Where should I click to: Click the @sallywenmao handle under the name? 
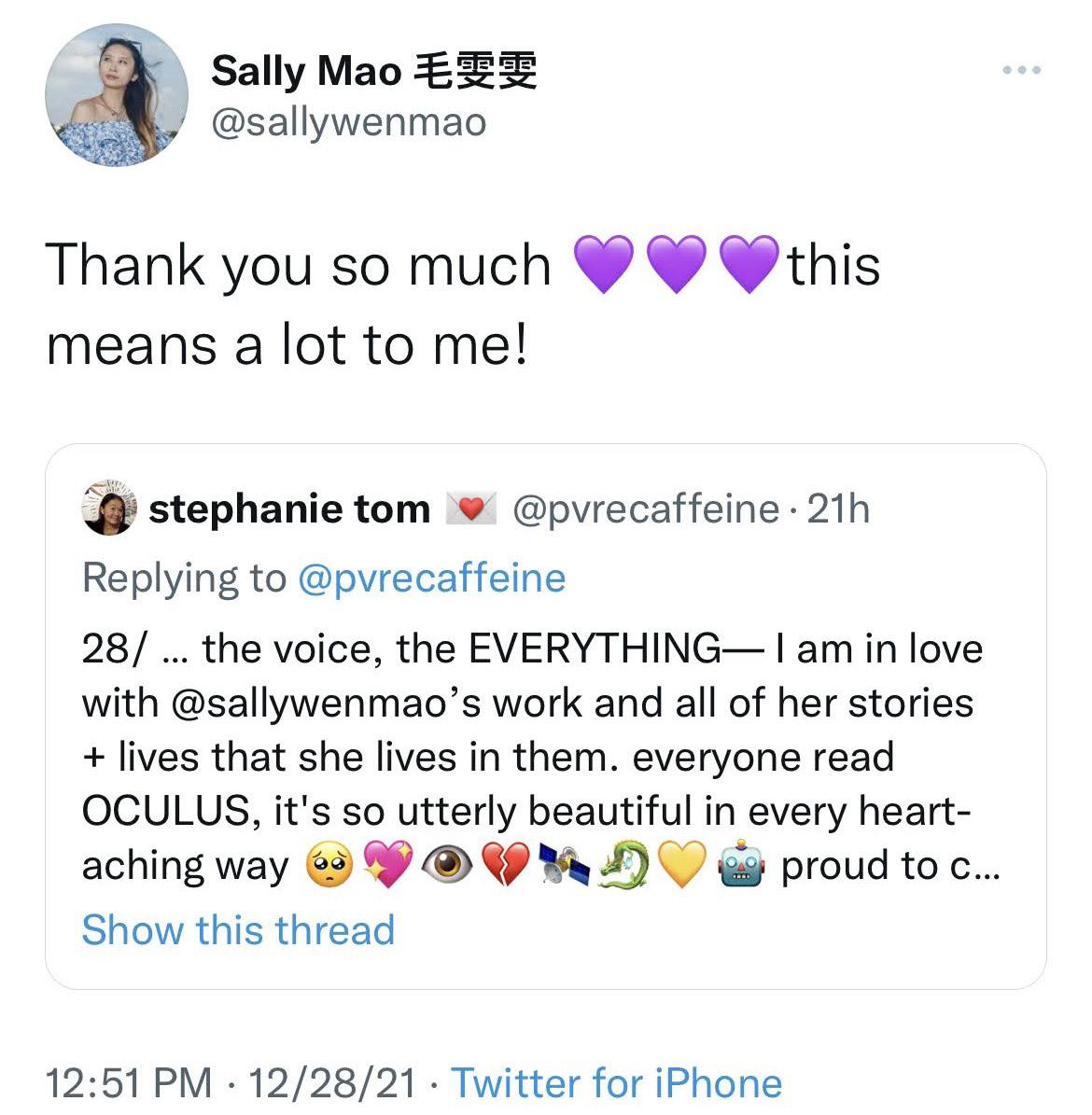348,122
